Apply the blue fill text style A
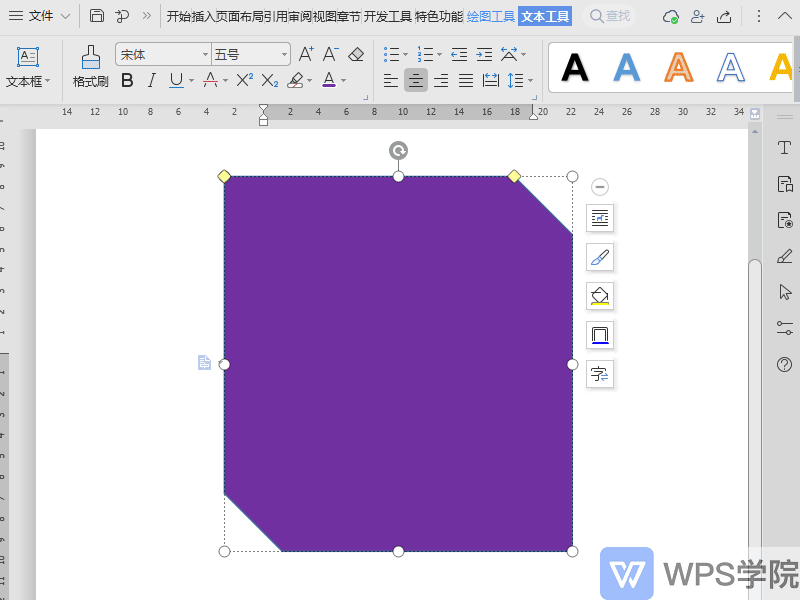The image size is (800, 600). 627,67
